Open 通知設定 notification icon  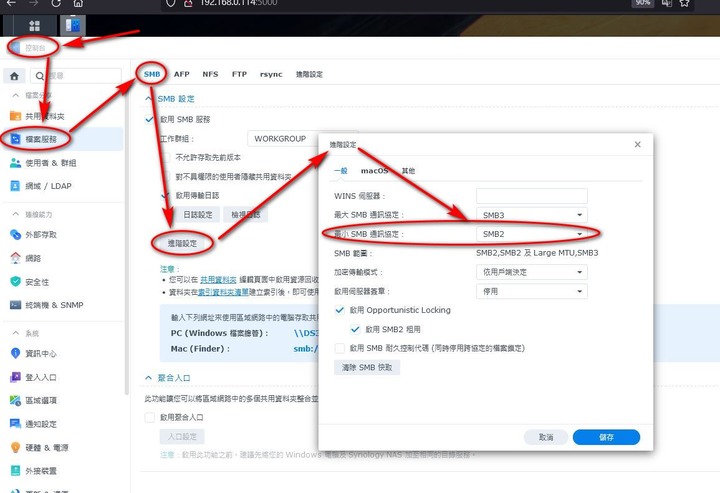click(15, 424)
